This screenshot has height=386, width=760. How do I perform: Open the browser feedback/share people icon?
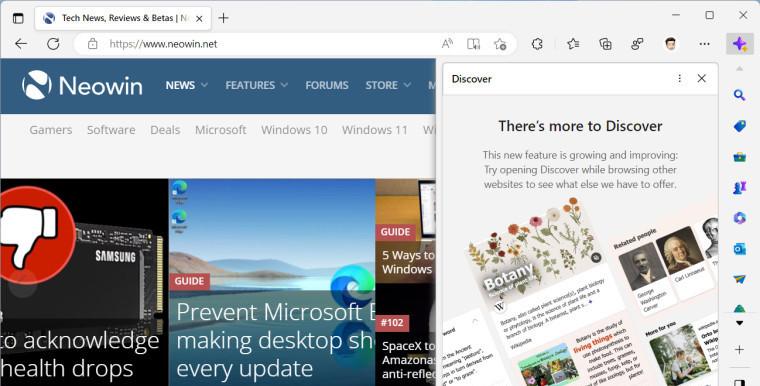coord(637,44)
